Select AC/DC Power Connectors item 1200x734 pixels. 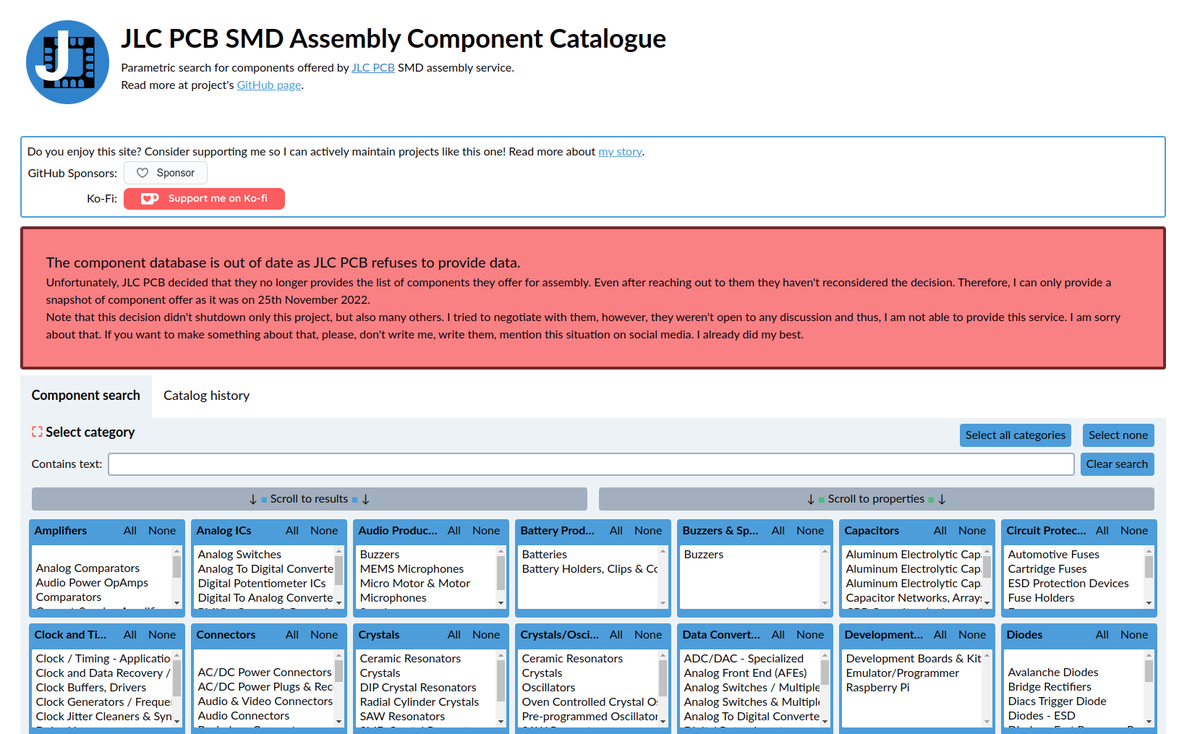coord(265,672)
